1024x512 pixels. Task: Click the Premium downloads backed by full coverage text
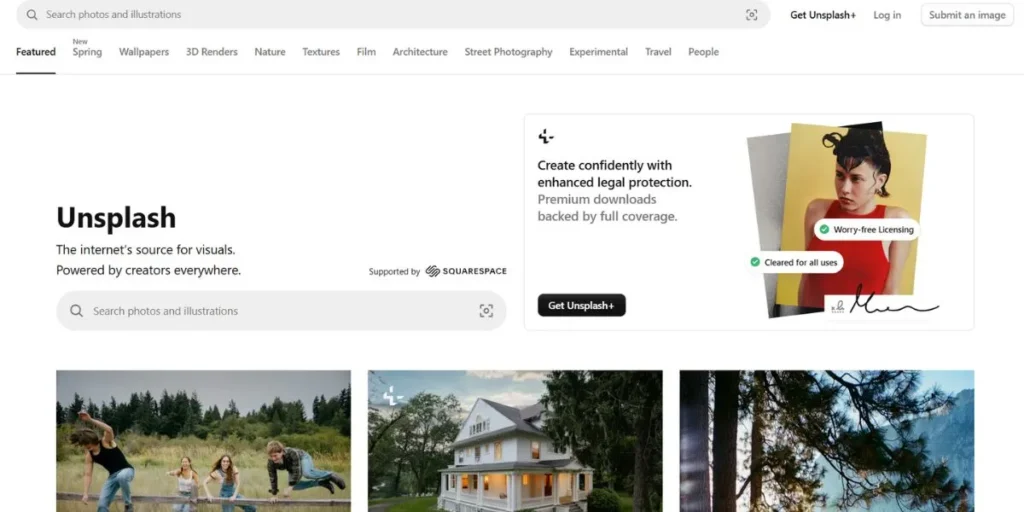point(607,208)
